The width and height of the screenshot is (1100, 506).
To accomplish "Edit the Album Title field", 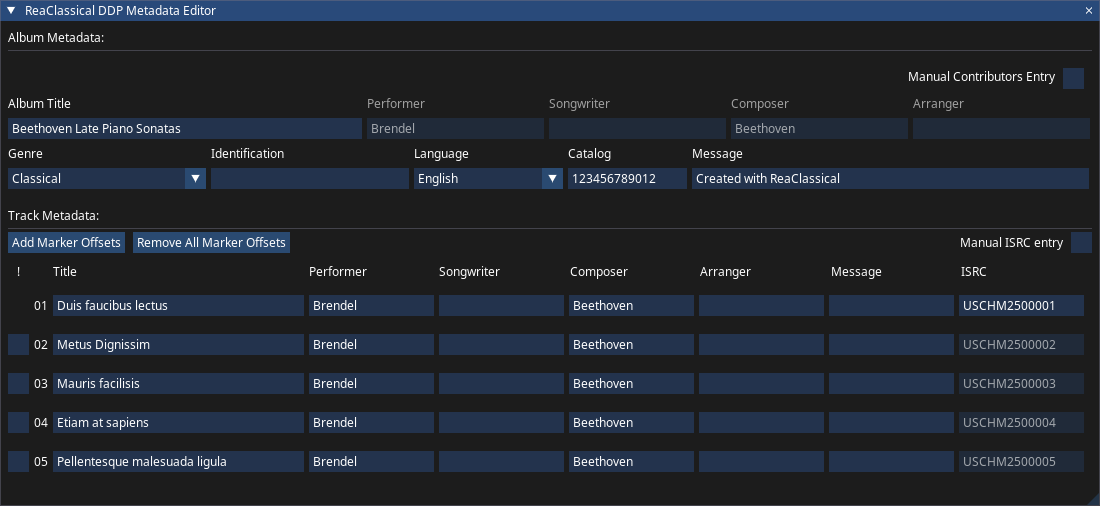I will (185, 128).
